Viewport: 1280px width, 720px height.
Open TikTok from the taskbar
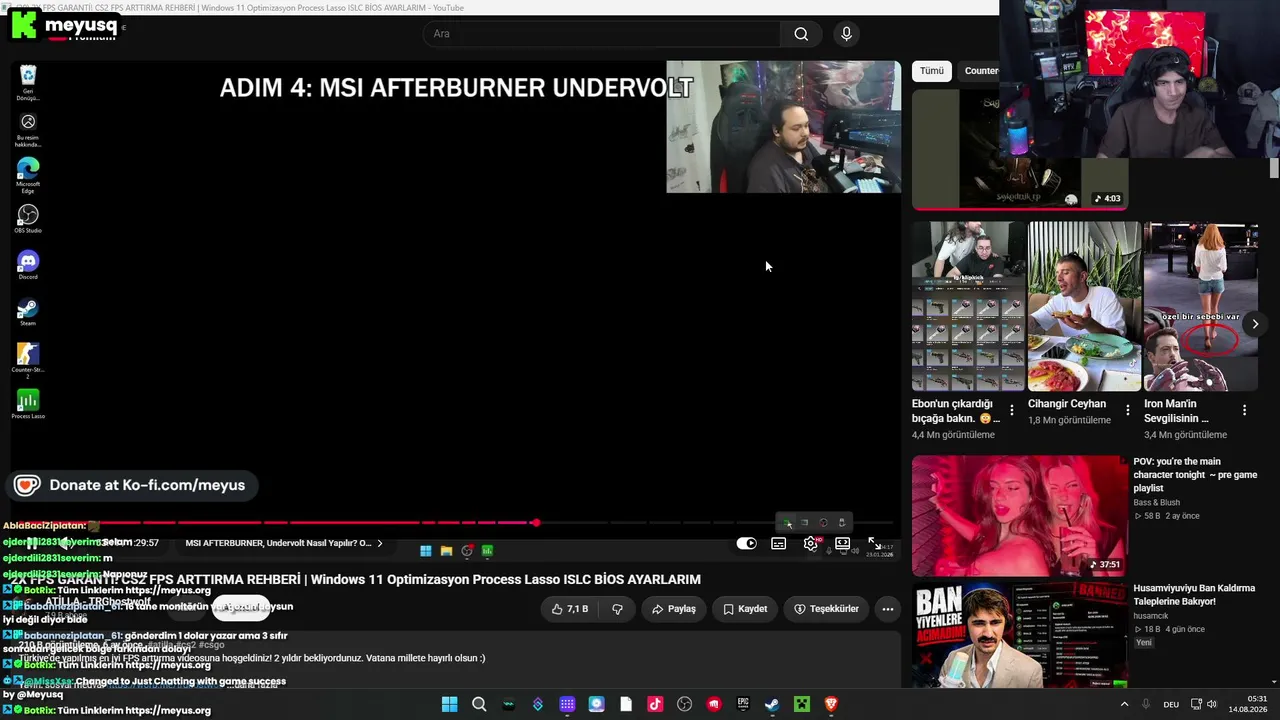tap(655, 704)
